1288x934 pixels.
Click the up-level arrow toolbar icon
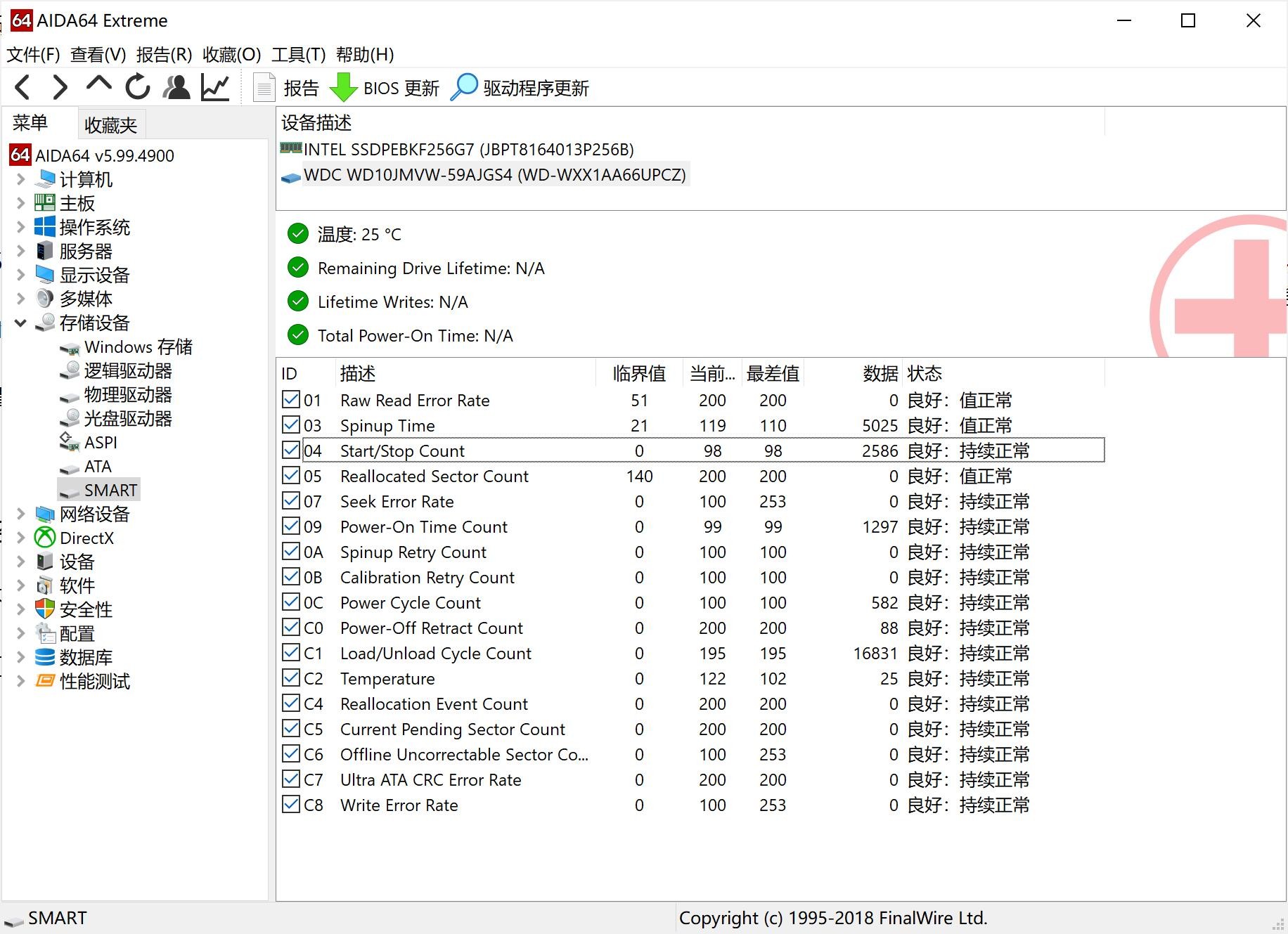[98, 84]
